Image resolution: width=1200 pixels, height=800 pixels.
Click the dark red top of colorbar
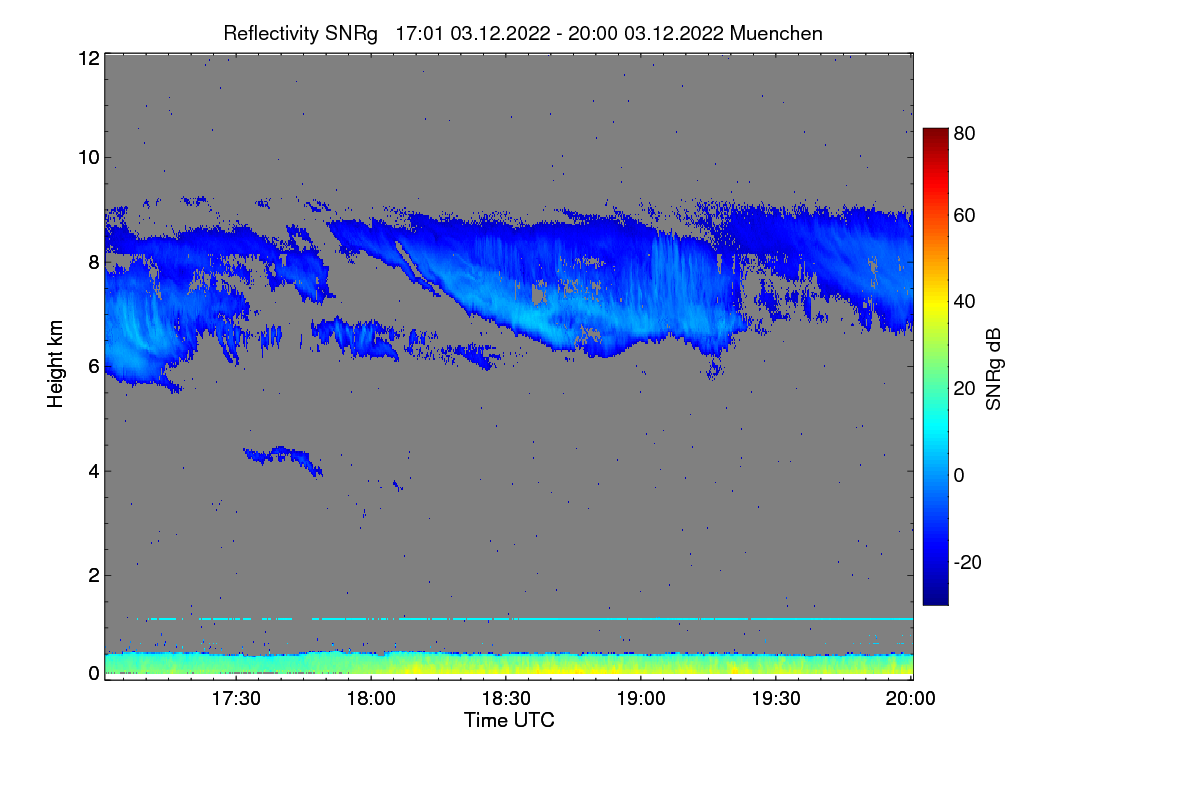(935, 138)
